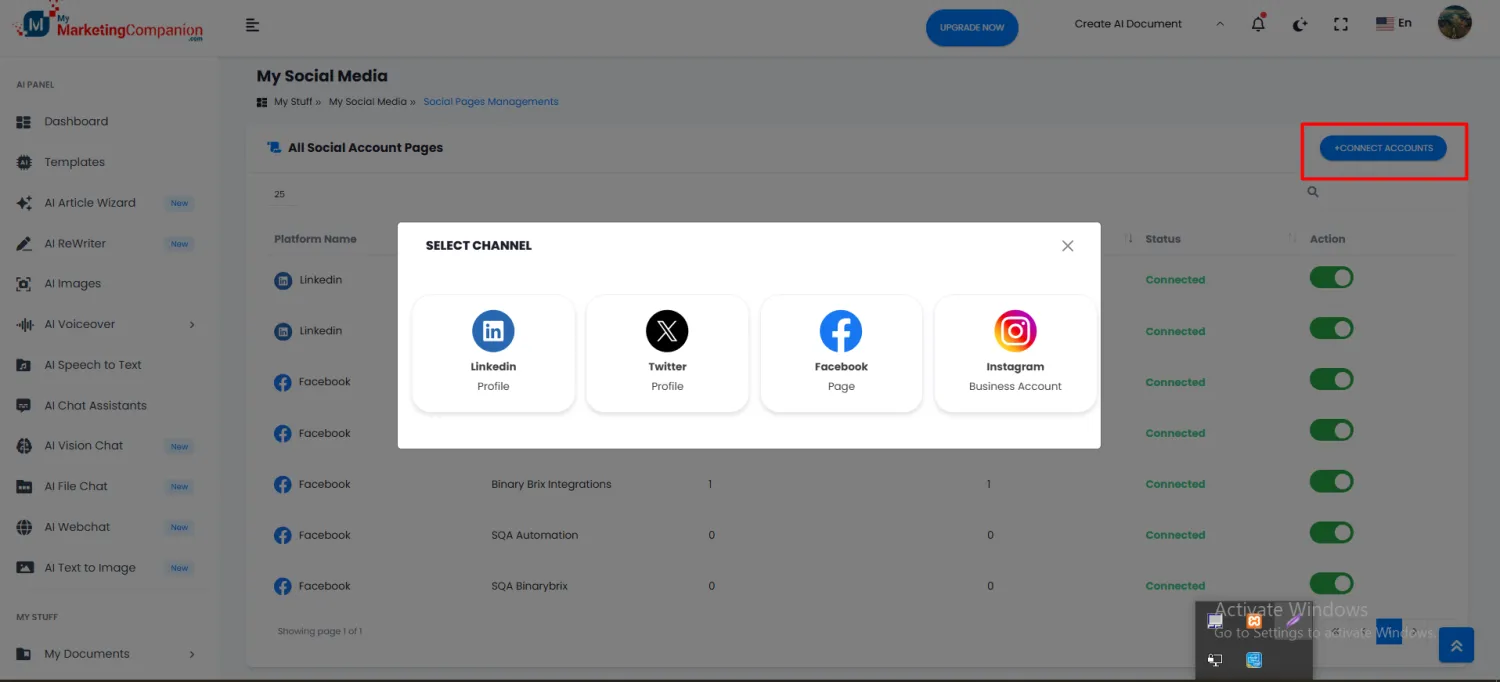Switch to dark mode moon icon
Screen dimensions: 1500x682
1299,25
